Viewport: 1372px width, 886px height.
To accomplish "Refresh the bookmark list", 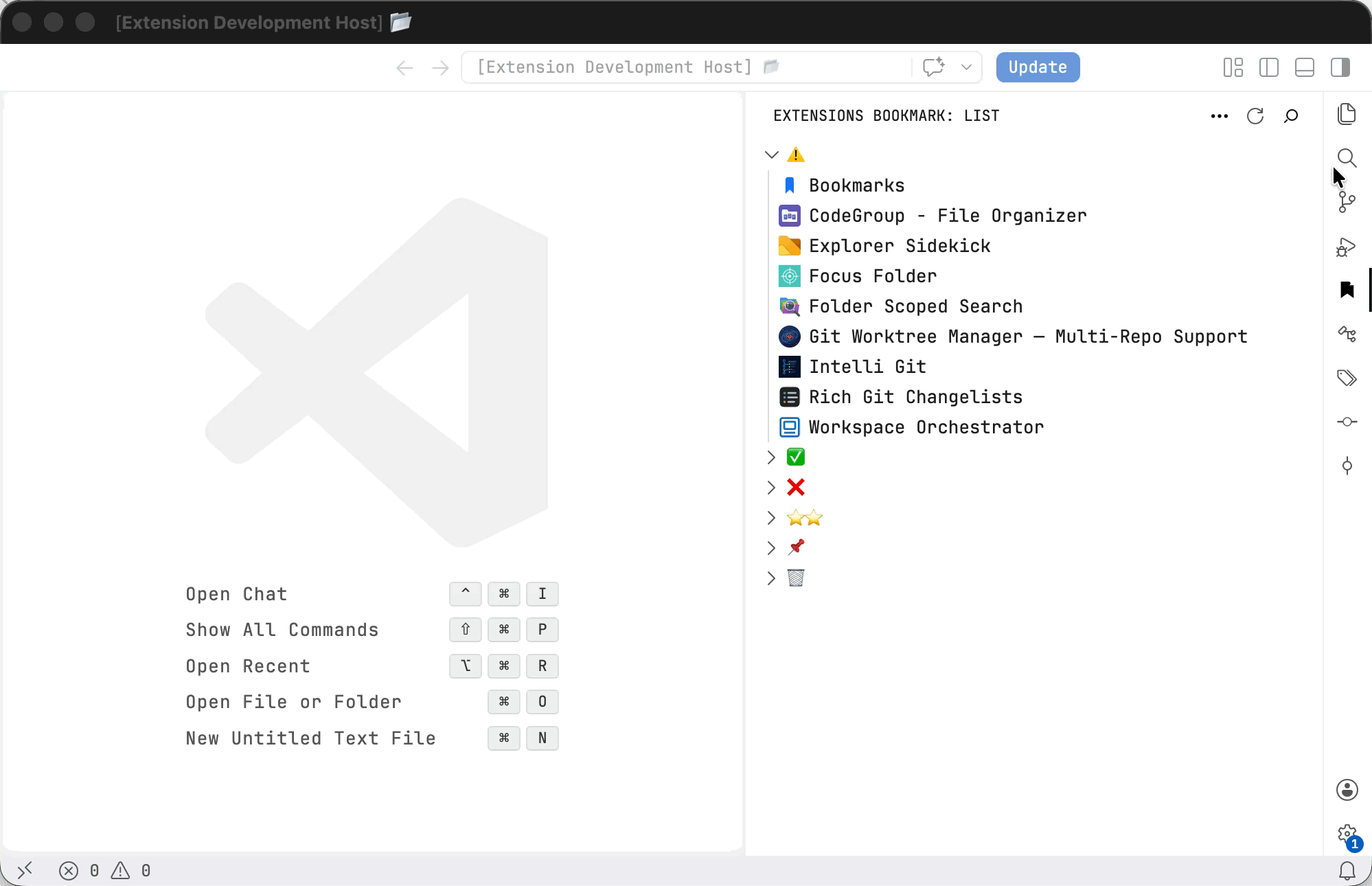I will point(1255,116).
